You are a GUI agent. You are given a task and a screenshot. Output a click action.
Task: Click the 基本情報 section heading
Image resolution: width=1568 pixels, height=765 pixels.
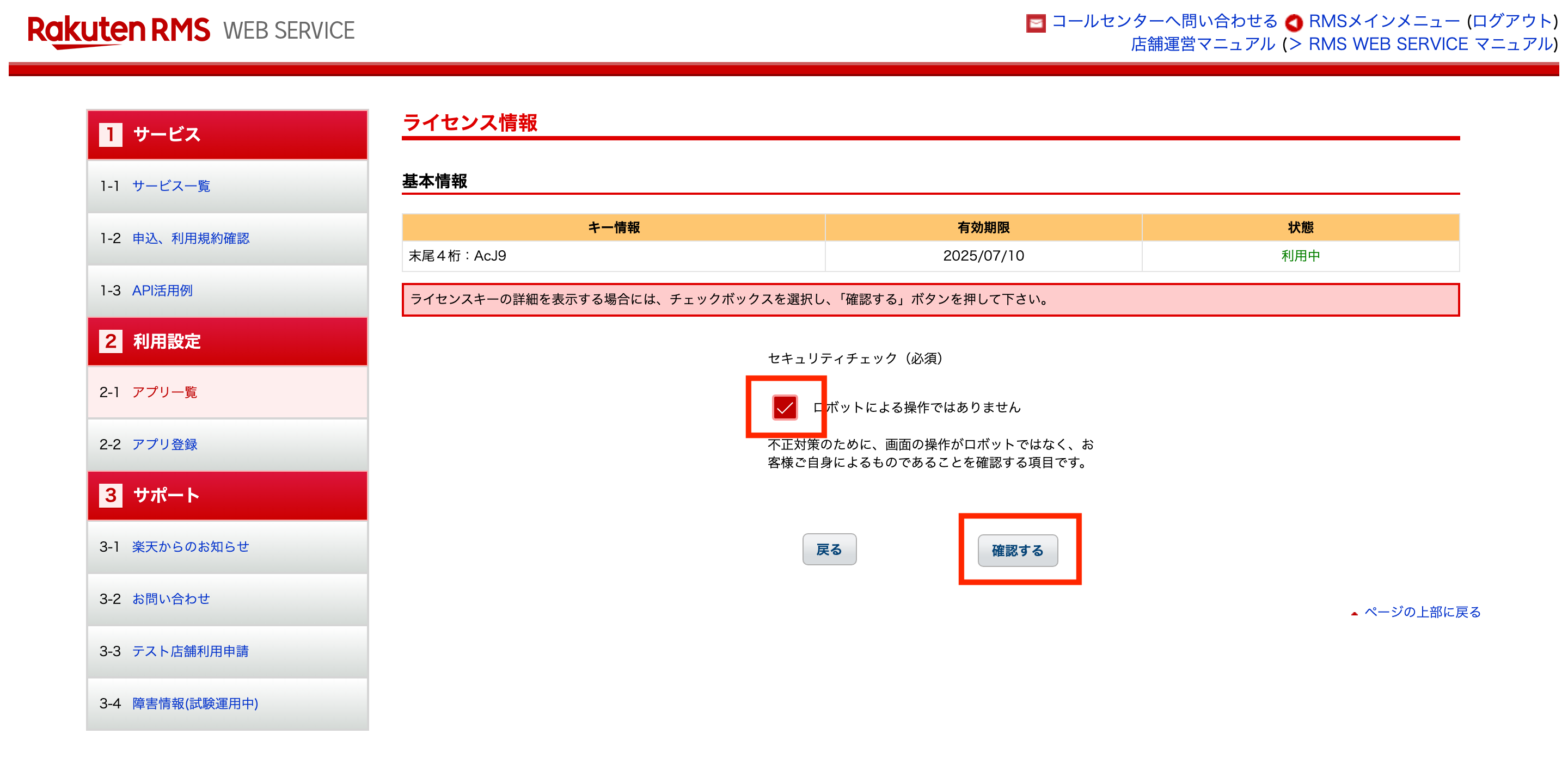(x=434, y=181)
